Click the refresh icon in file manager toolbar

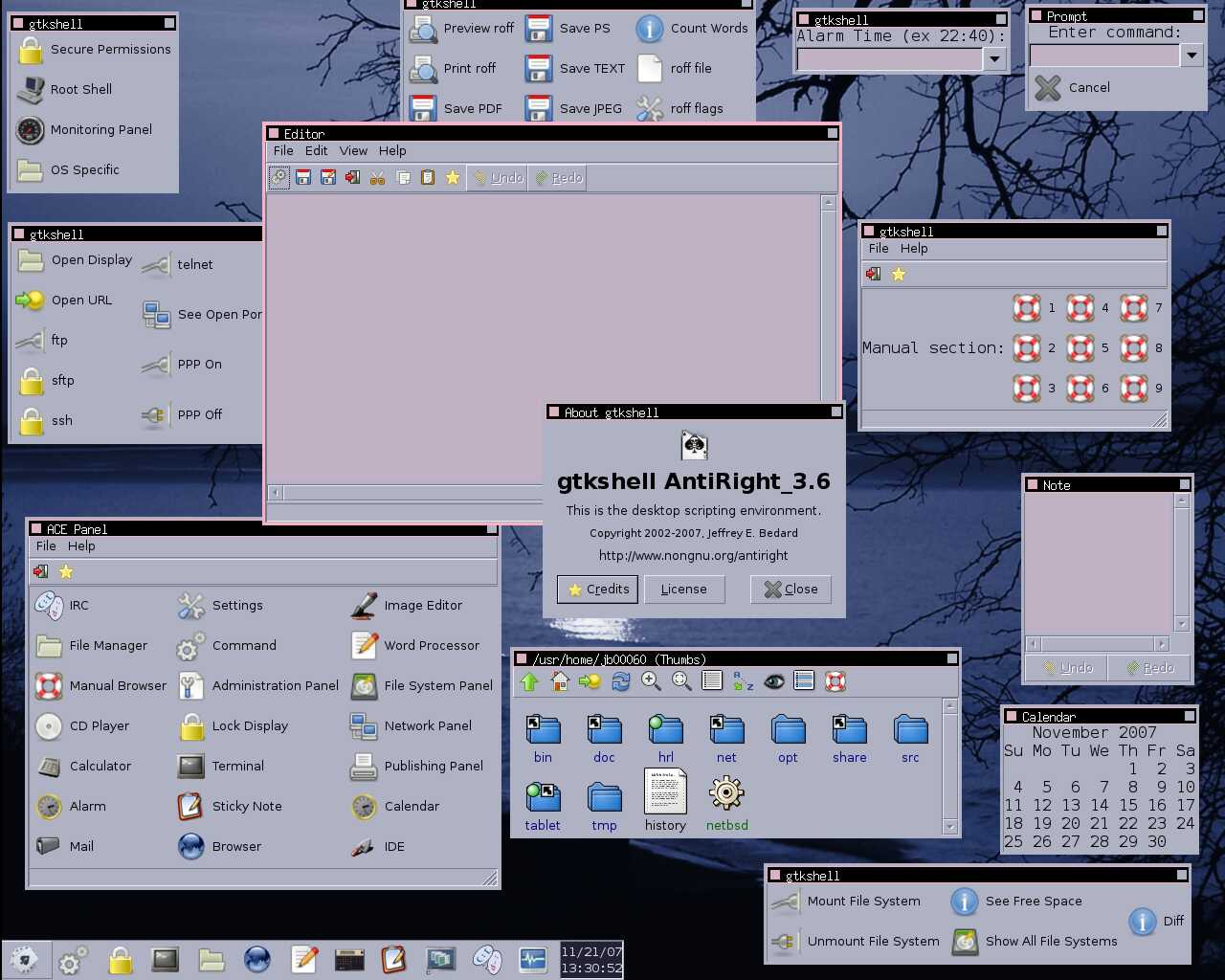point(621,681)
